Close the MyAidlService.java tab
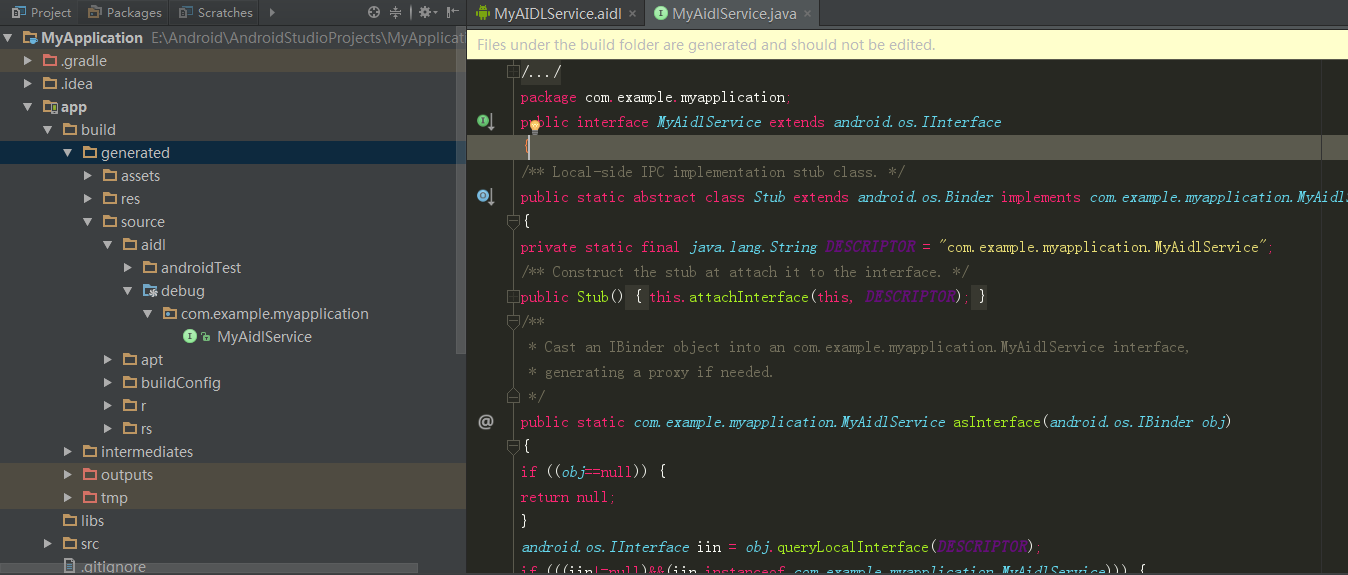Image resolution: width=1348 pixels, height=575 pixels. (807, 13)
